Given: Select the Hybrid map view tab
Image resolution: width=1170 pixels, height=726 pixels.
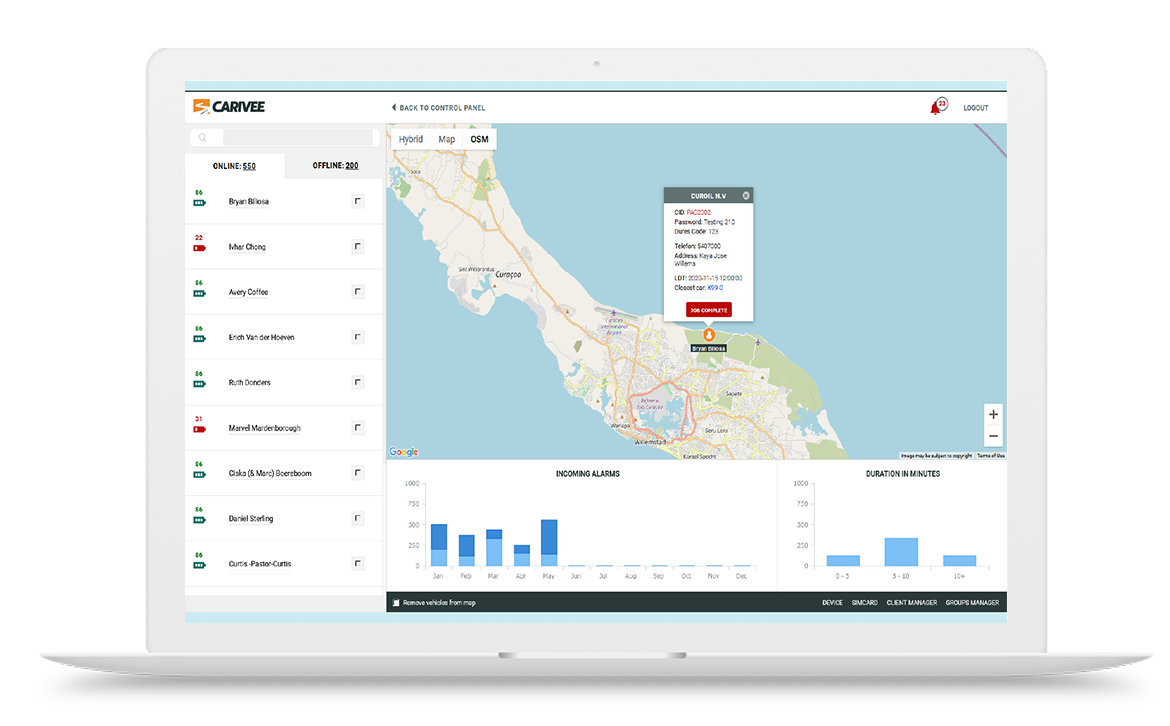Looking at the screenshot, I should coord(410,139).
